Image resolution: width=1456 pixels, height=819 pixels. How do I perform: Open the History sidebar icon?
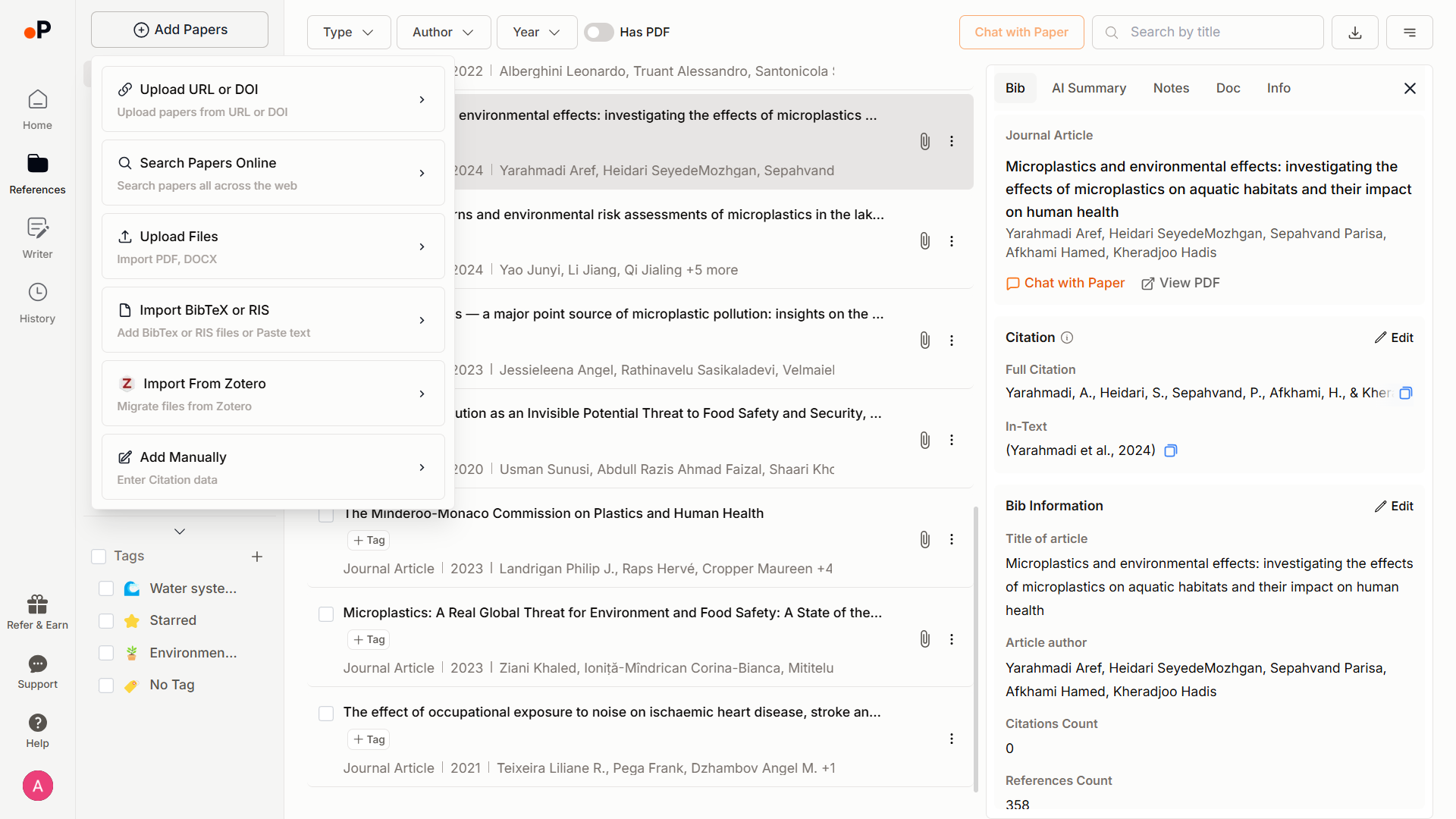(x=37, y=302)
